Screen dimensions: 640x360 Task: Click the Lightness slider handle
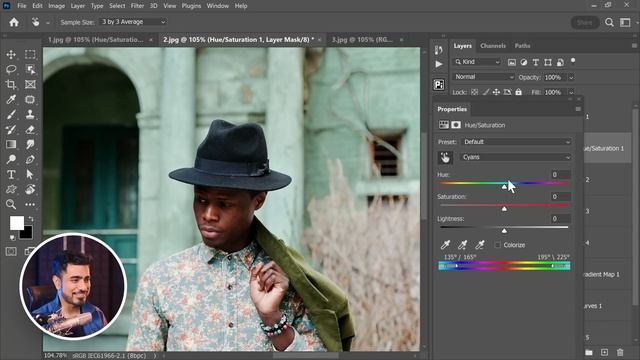click(504, 231)
